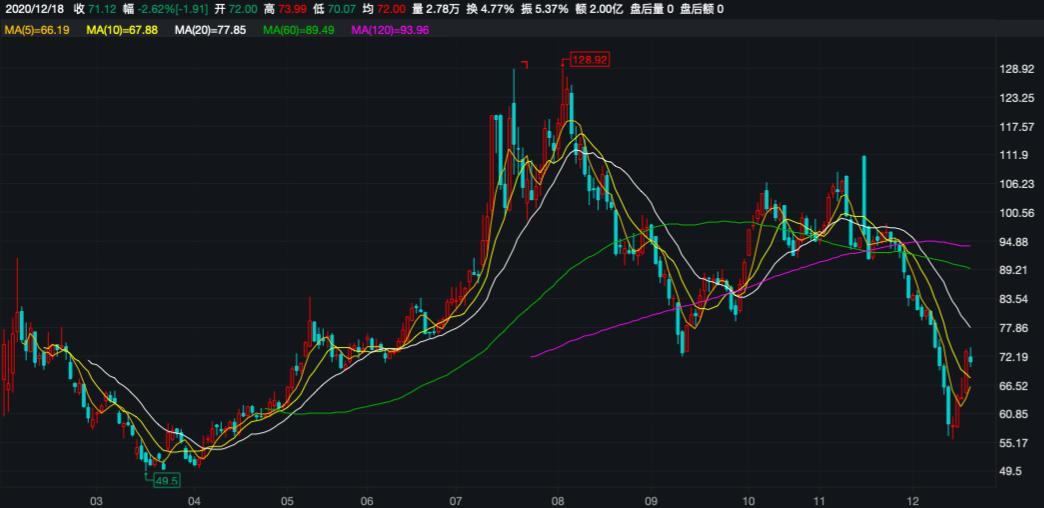Click the red 128.92 high price marker
Screen dimensions: 1044x508
[589, 60]
